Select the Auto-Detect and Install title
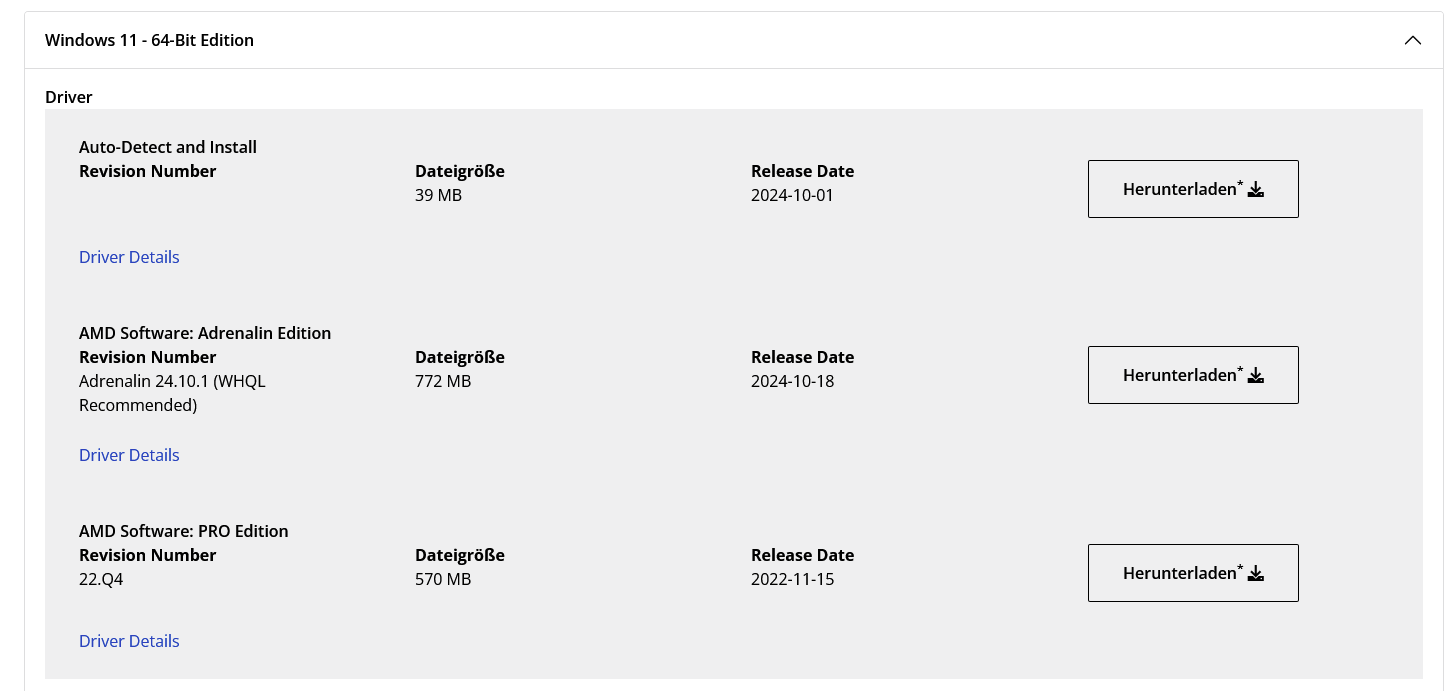The height and width of the screenshot is (691, 1450). pyautogui.click(x=168, y=147)
